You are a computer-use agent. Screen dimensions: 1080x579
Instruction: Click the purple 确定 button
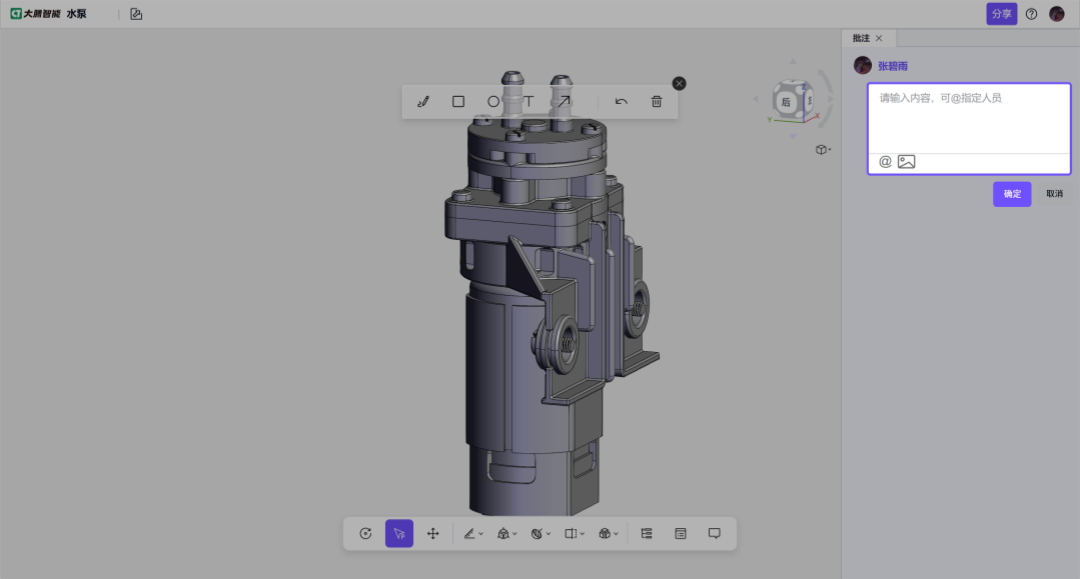(1012, 193)
